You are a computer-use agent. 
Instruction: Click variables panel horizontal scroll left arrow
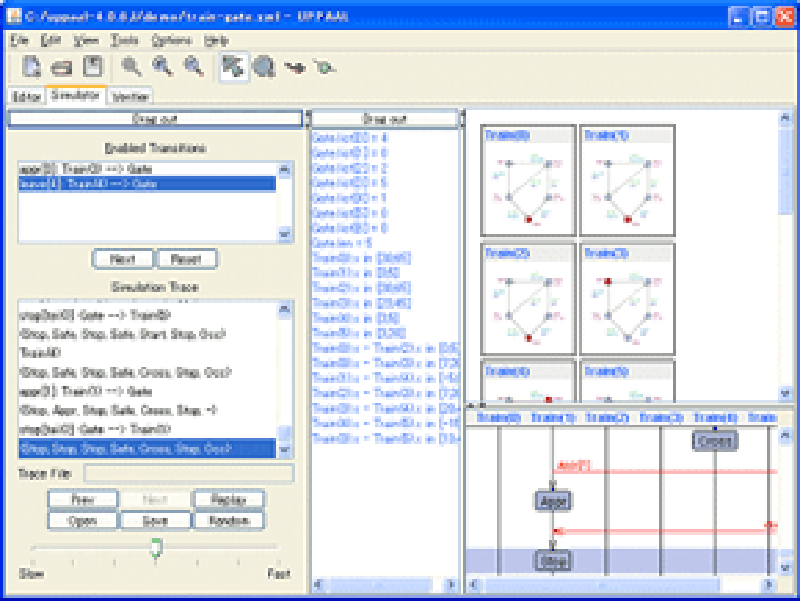pyautogui.click(x=319, y=584)
